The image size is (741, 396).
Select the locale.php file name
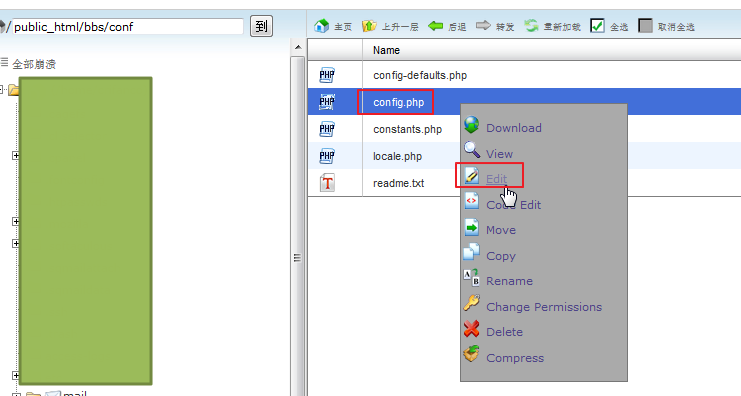click(x=397, y=156)
